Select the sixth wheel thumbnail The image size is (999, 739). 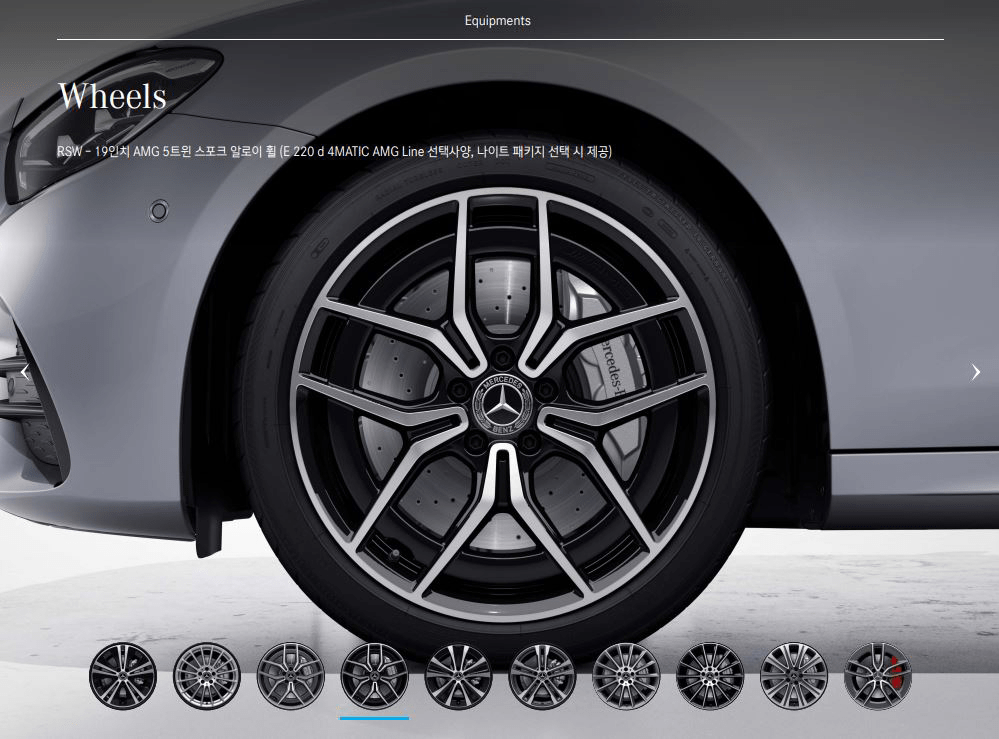542,675
